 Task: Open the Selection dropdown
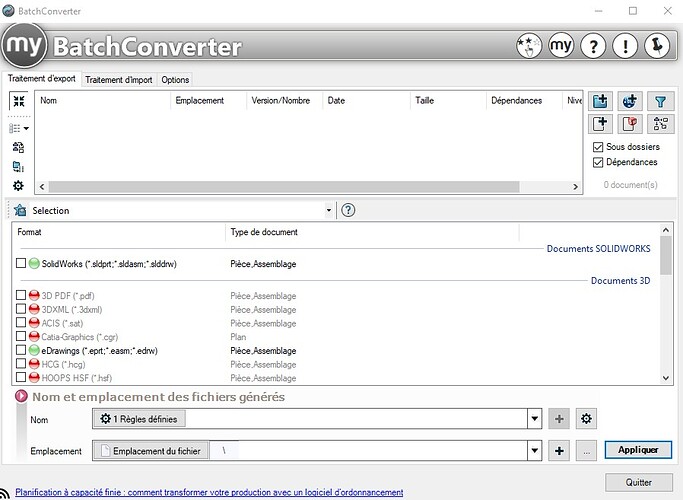point(328,211)
